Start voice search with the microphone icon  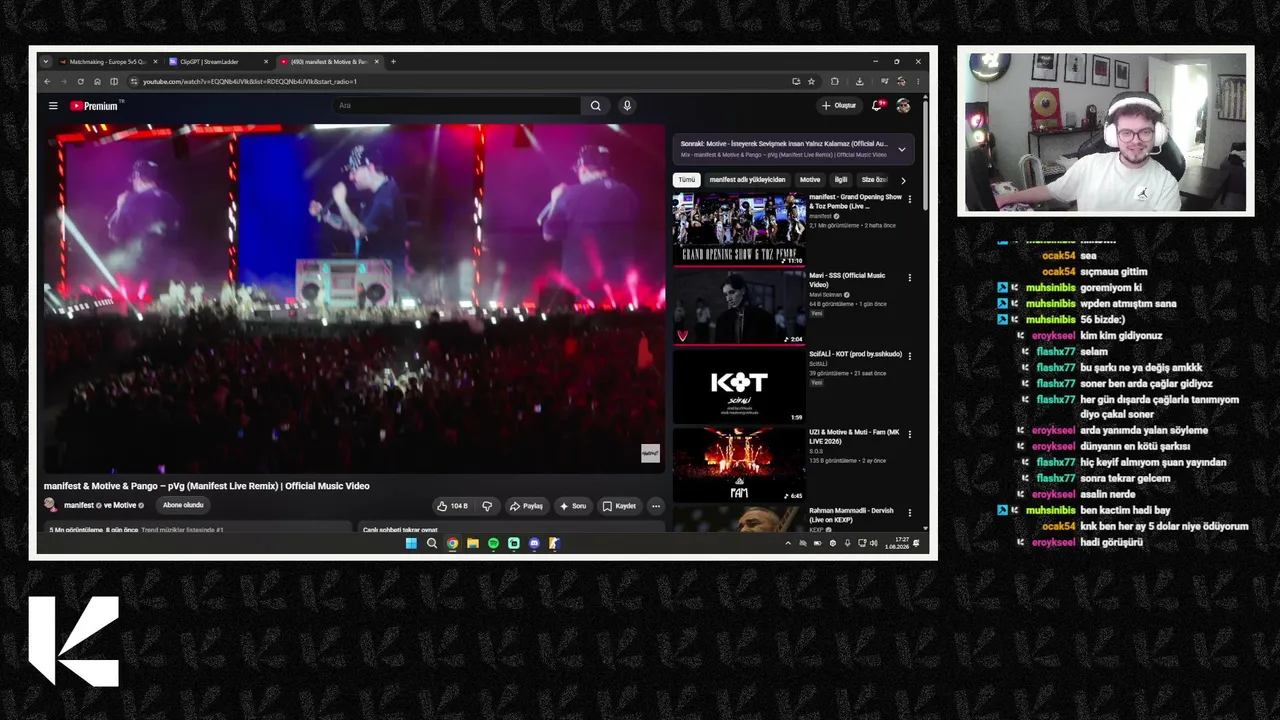(x=627, y=106)
